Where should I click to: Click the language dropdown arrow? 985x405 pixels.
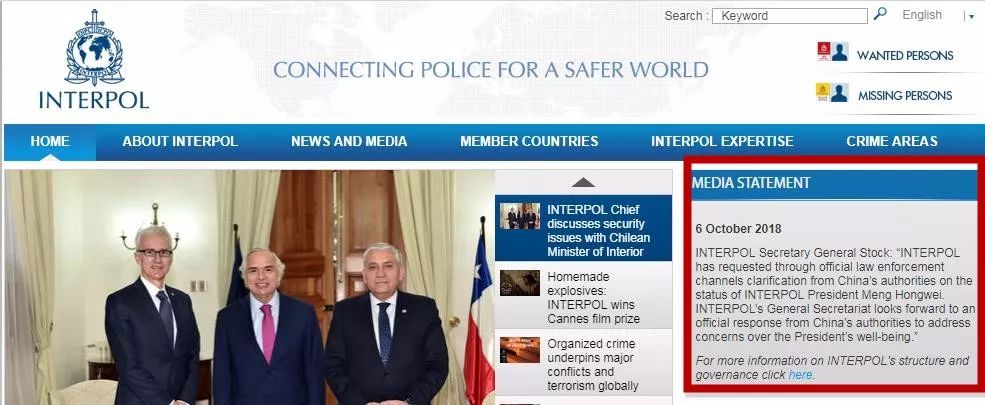pyautogui.click(x=971, y=17)
